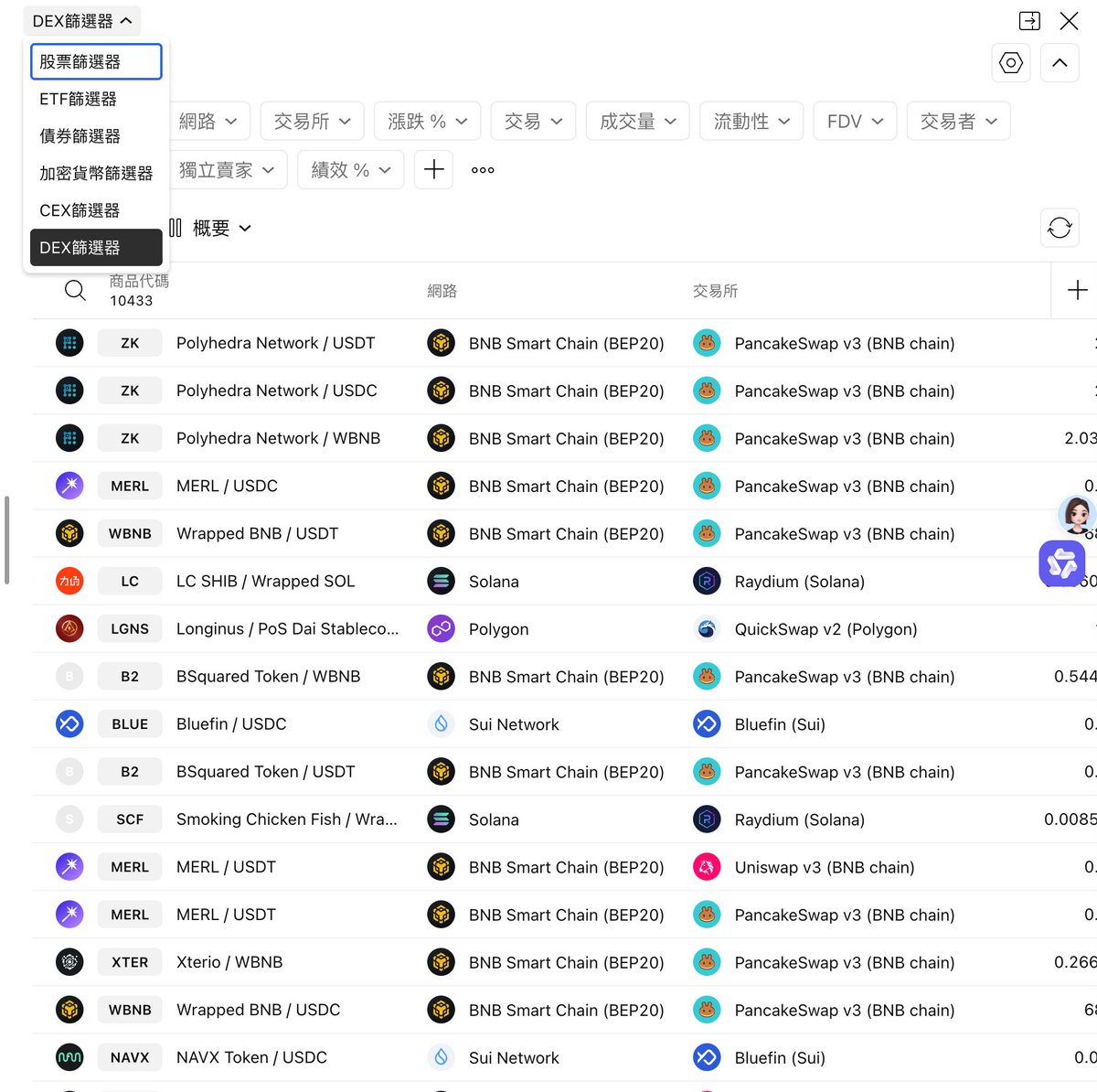
Task: Open the 交易 filter dropdown
Action: pos(533,121)
